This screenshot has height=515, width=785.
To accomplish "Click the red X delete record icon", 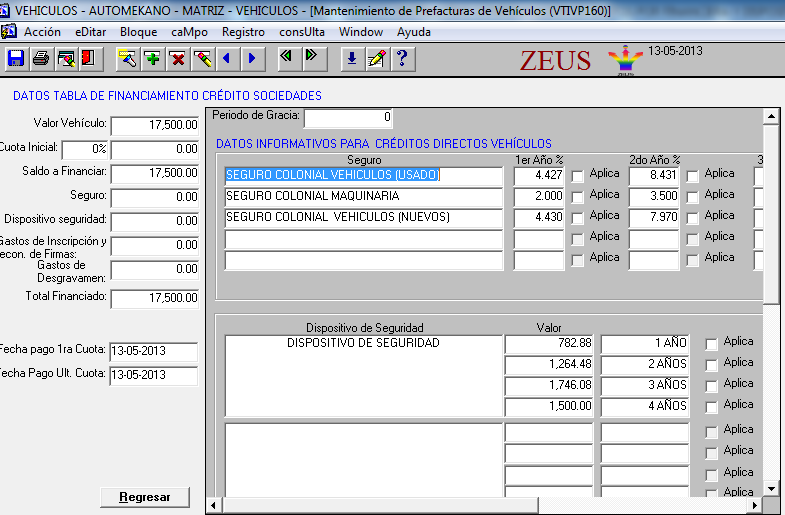I will click(177, 58).
